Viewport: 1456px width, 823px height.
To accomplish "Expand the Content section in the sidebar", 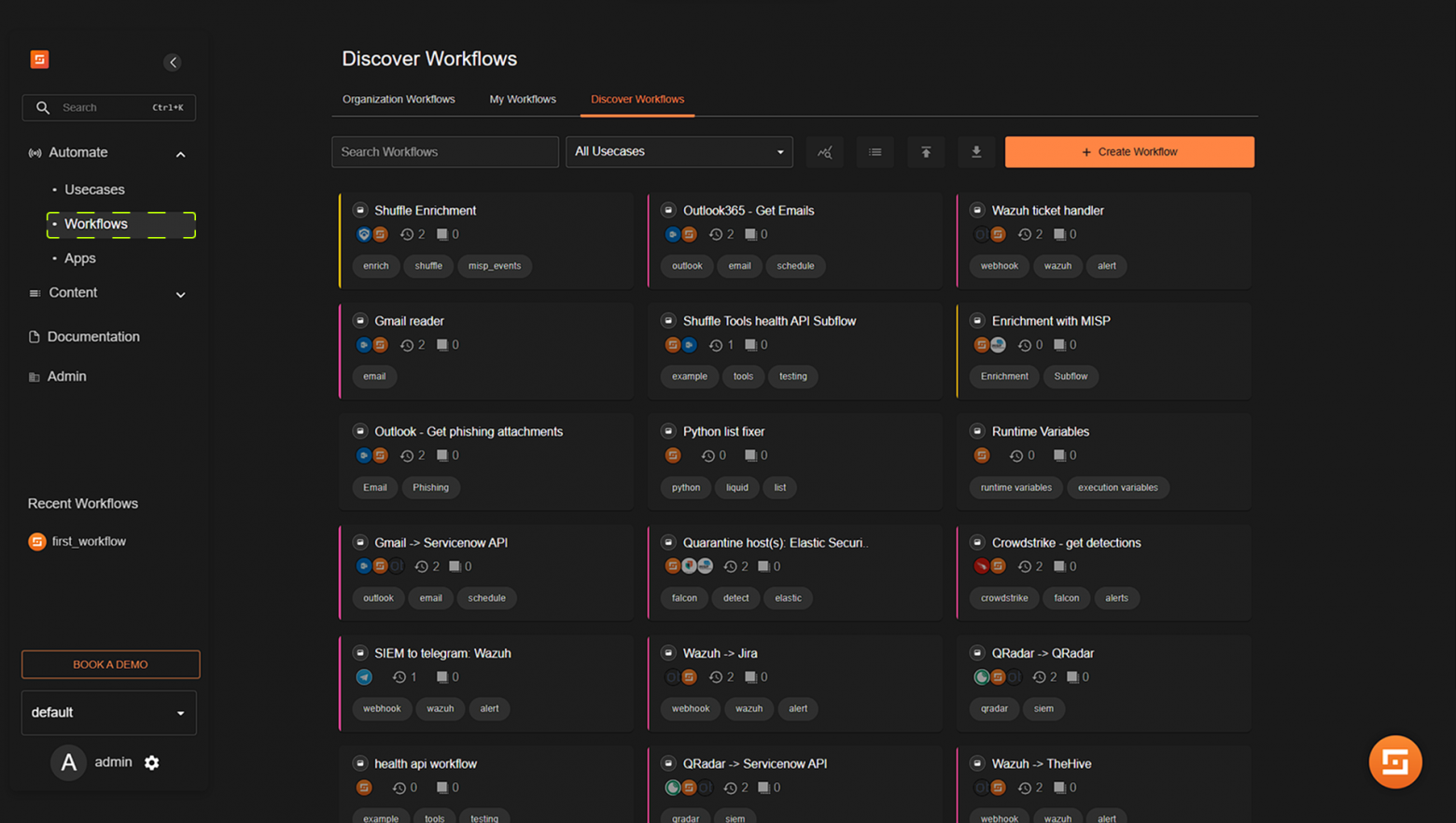I will [72, 293].
